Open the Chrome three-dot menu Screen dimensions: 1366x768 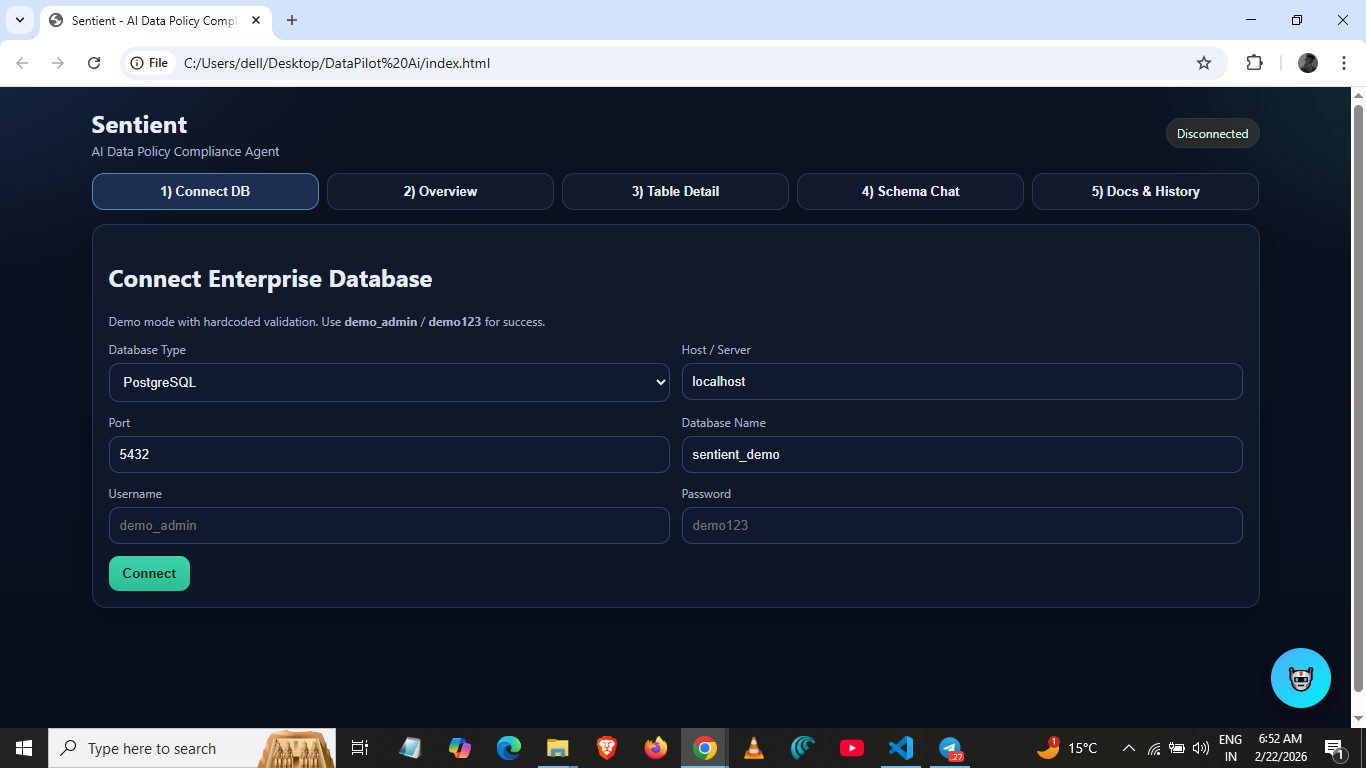click(1343, 63)
